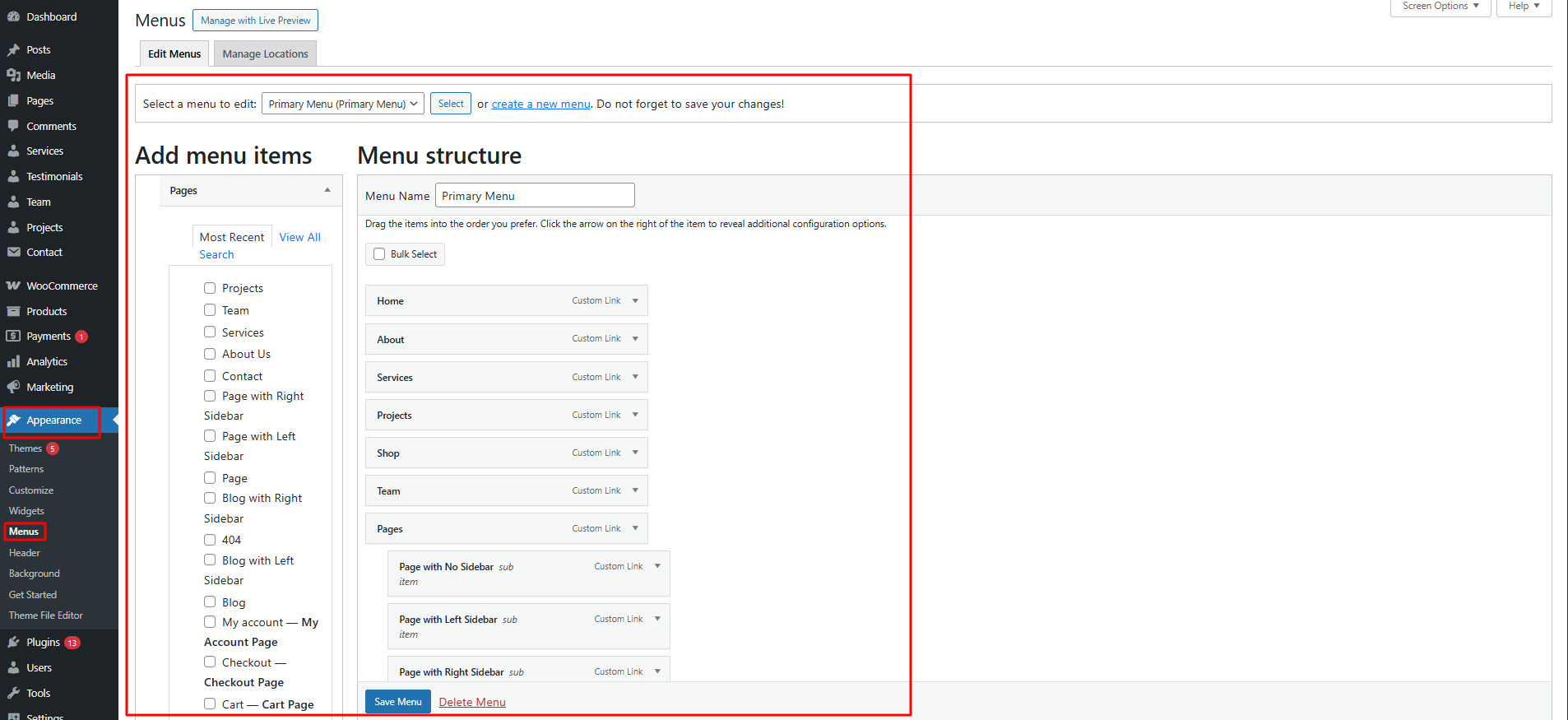
Task: Check the Team page checkbox
Action: [210, 309]
